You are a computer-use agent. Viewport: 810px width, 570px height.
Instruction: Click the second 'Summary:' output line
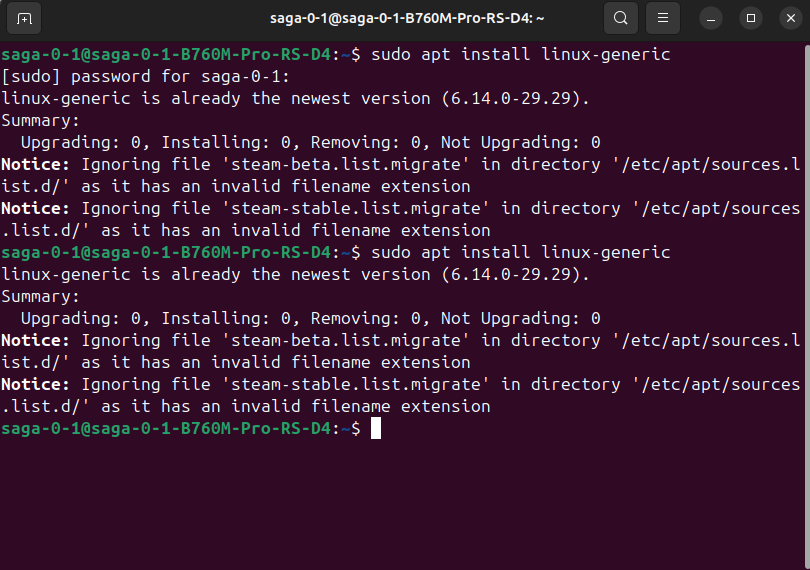[x=40, y=297]
